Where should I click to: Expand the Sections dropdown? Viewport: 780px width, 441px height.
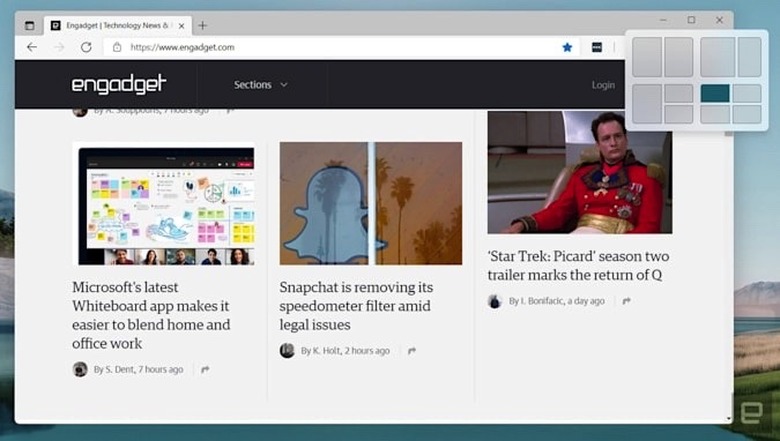point(260,85)
